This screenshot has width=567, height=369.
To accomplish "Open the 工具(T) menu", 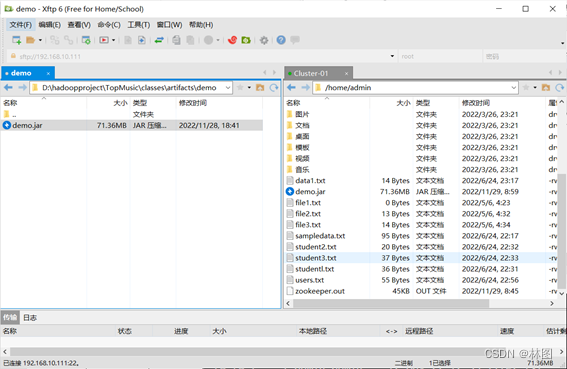I will [x=138, y=25].
